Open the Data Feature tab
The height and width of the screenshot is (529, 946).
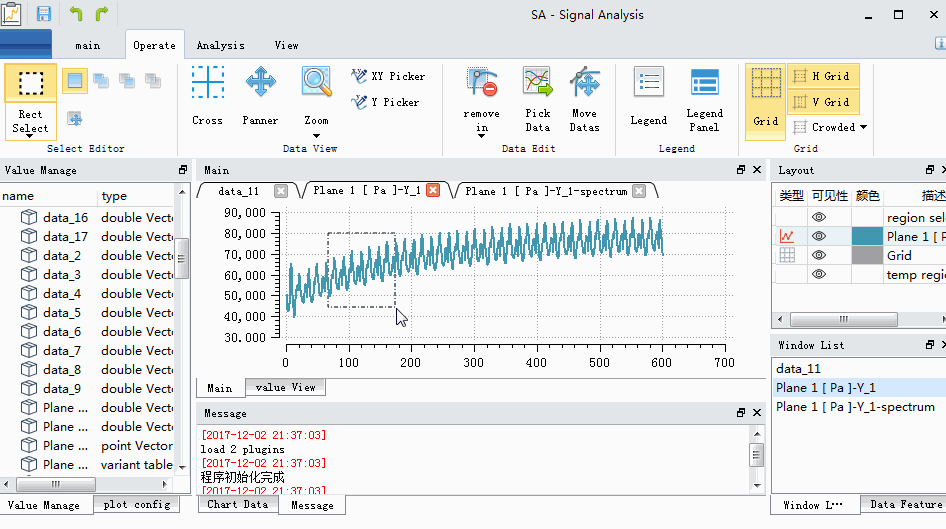(x=905, y=504)
